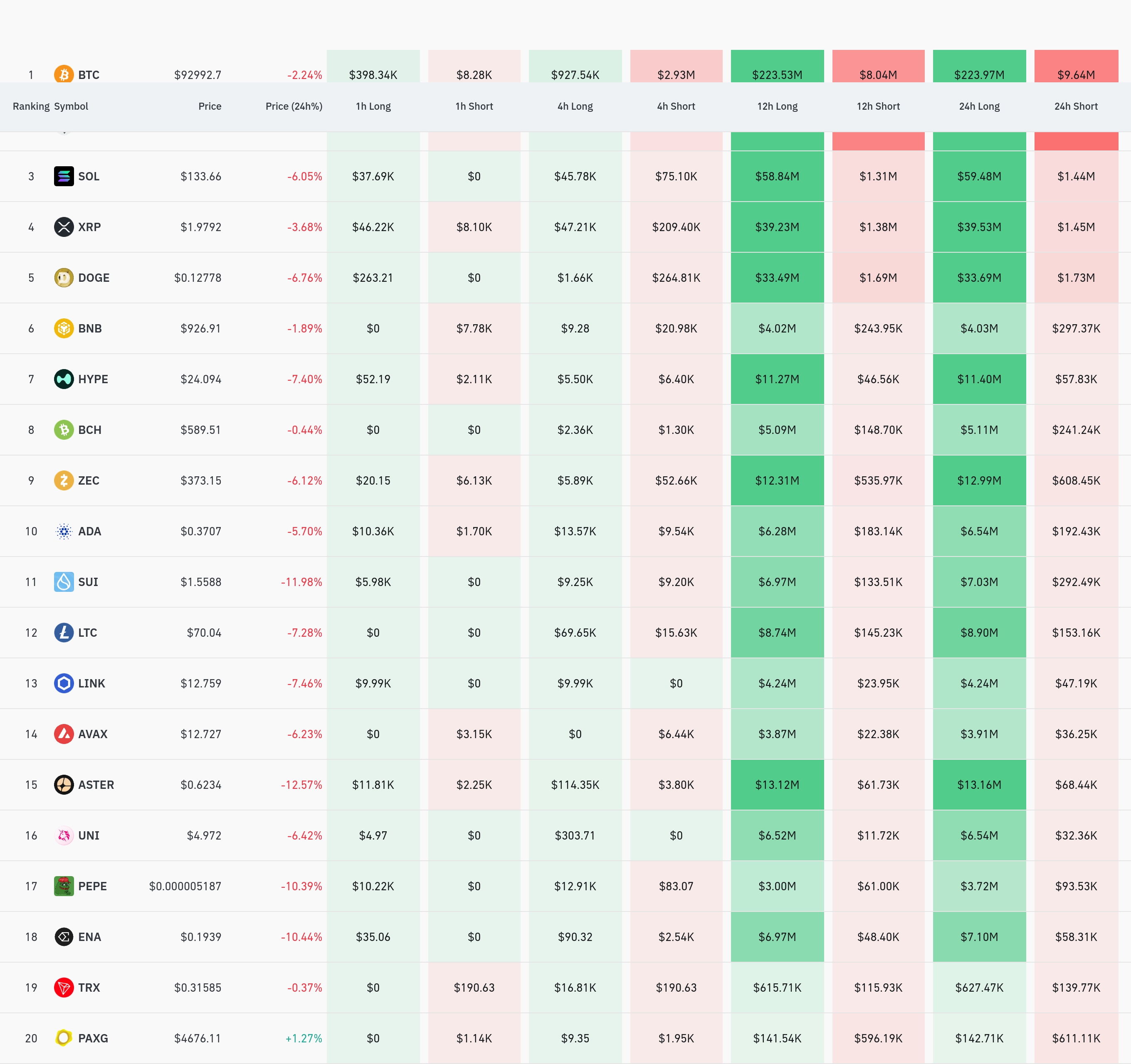Open the PAXG symbol link
1131x1064 pixels.
pyautogui.click(x=93, y=1038)
